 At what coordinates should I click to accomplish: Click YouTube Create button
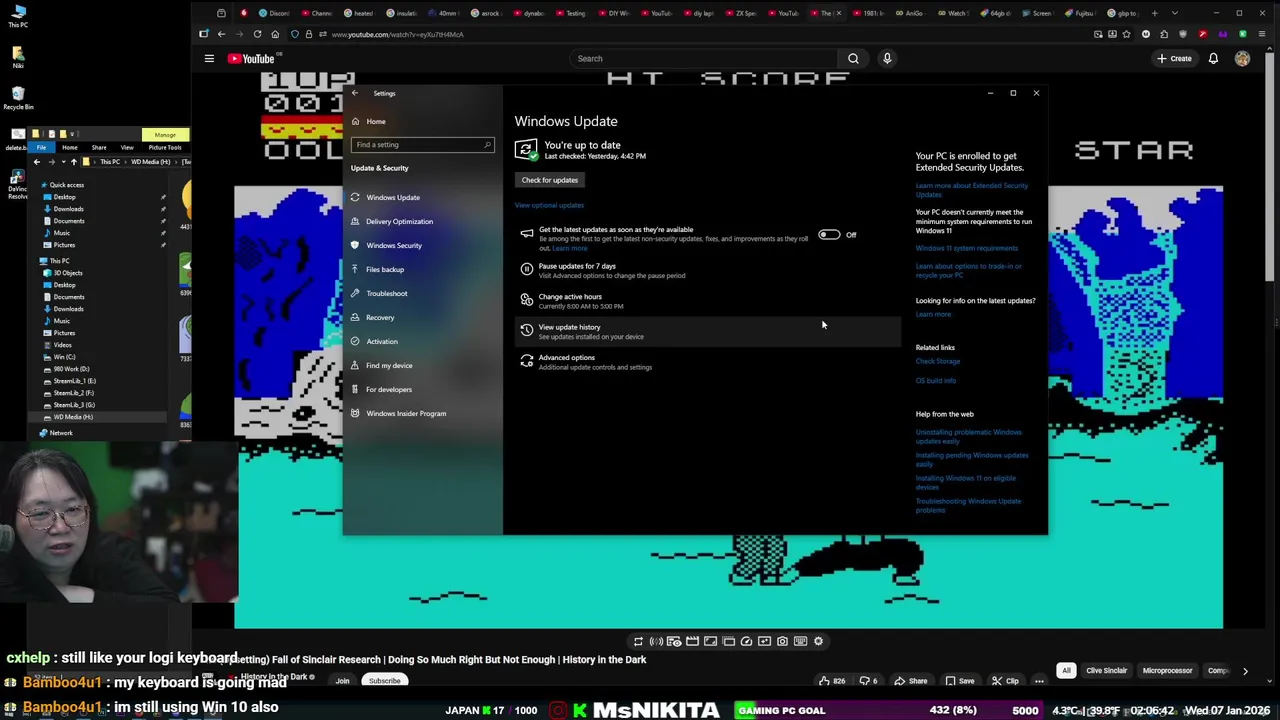click(x=1174, y=59)
